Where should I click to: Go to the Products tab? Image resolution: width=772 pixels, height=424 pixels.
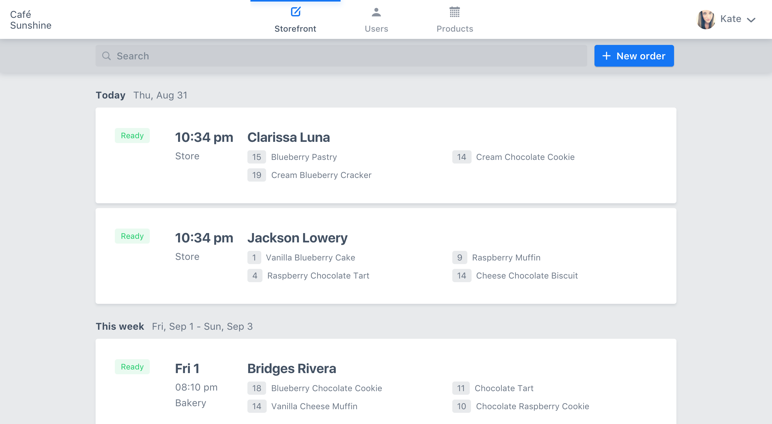(455, 28)
